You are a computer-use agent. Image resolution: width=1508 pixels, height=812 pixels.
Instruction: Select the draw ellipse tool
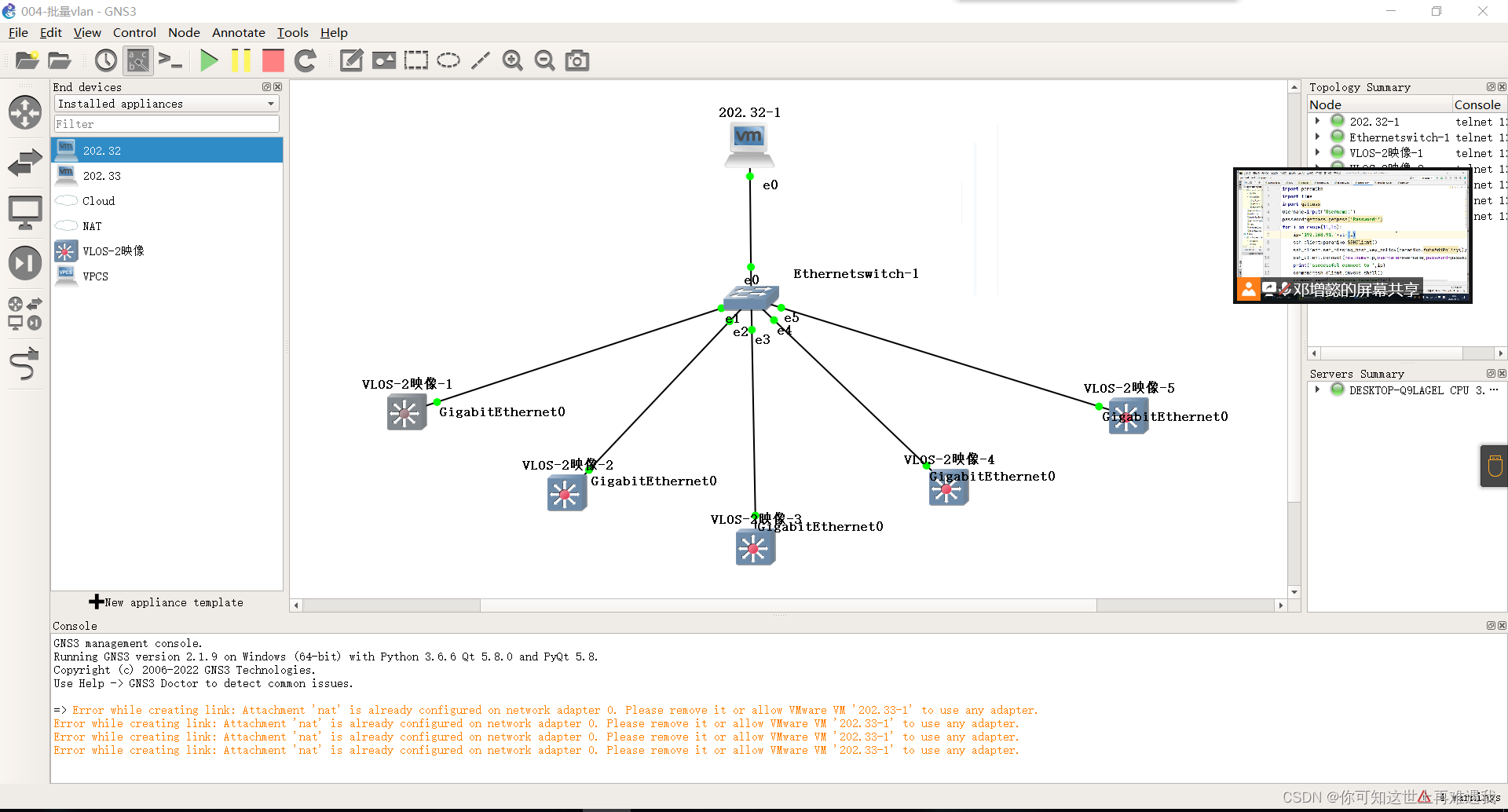click(448, 60)
